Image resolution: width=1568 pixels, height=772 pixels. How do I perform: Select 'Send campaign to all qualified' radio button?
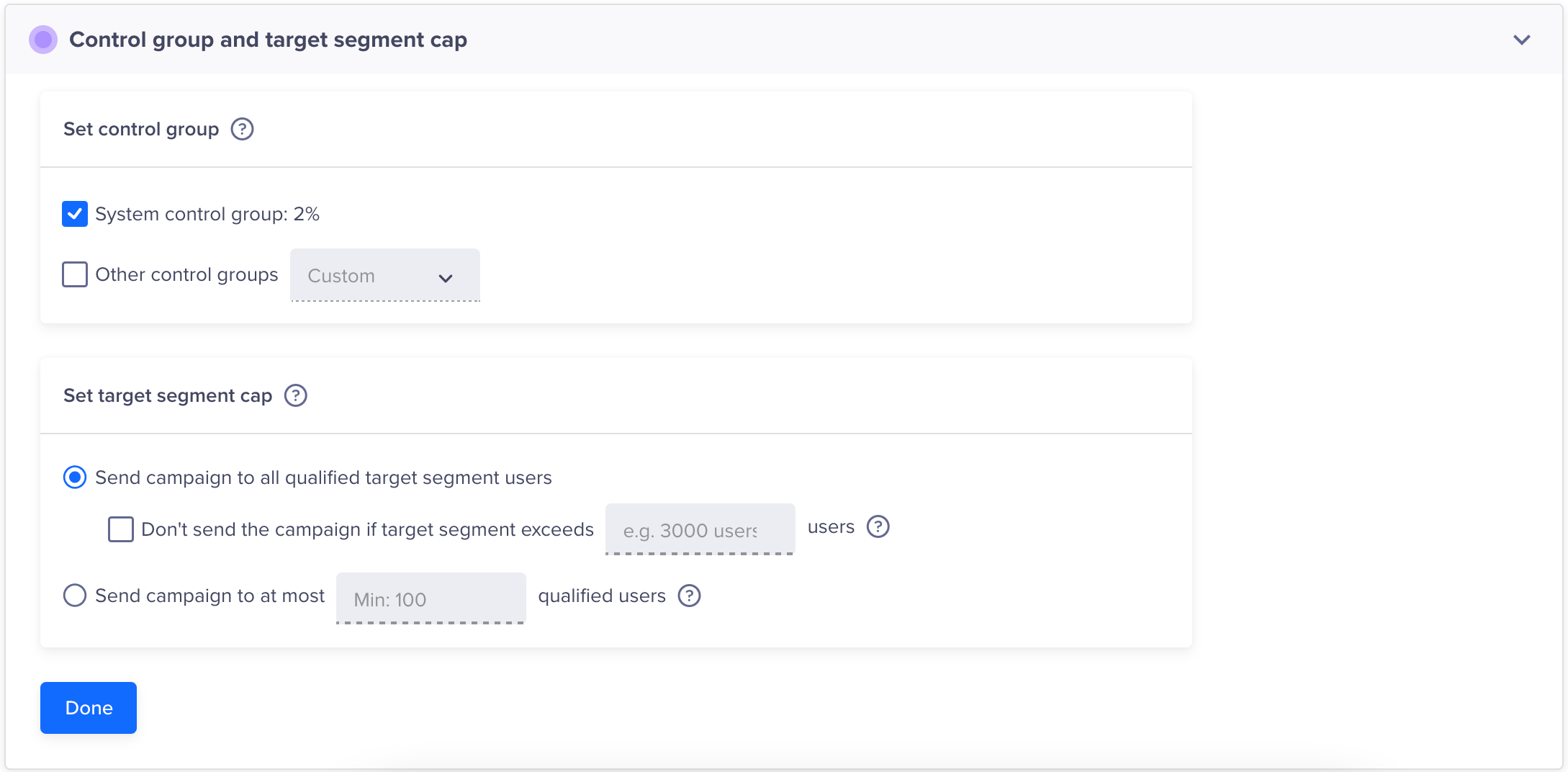tap(75, 477)
